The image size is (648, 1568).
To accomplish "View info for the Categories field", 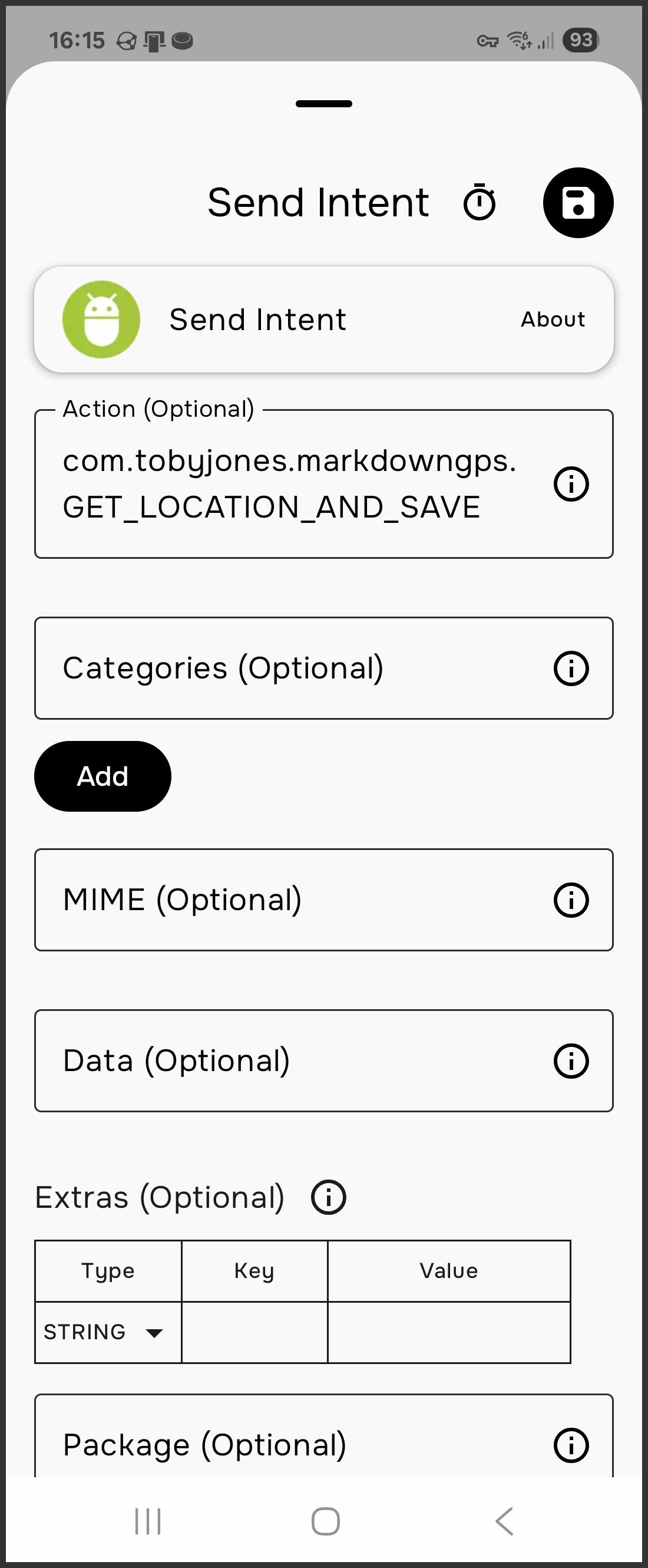I will [571, 667].
